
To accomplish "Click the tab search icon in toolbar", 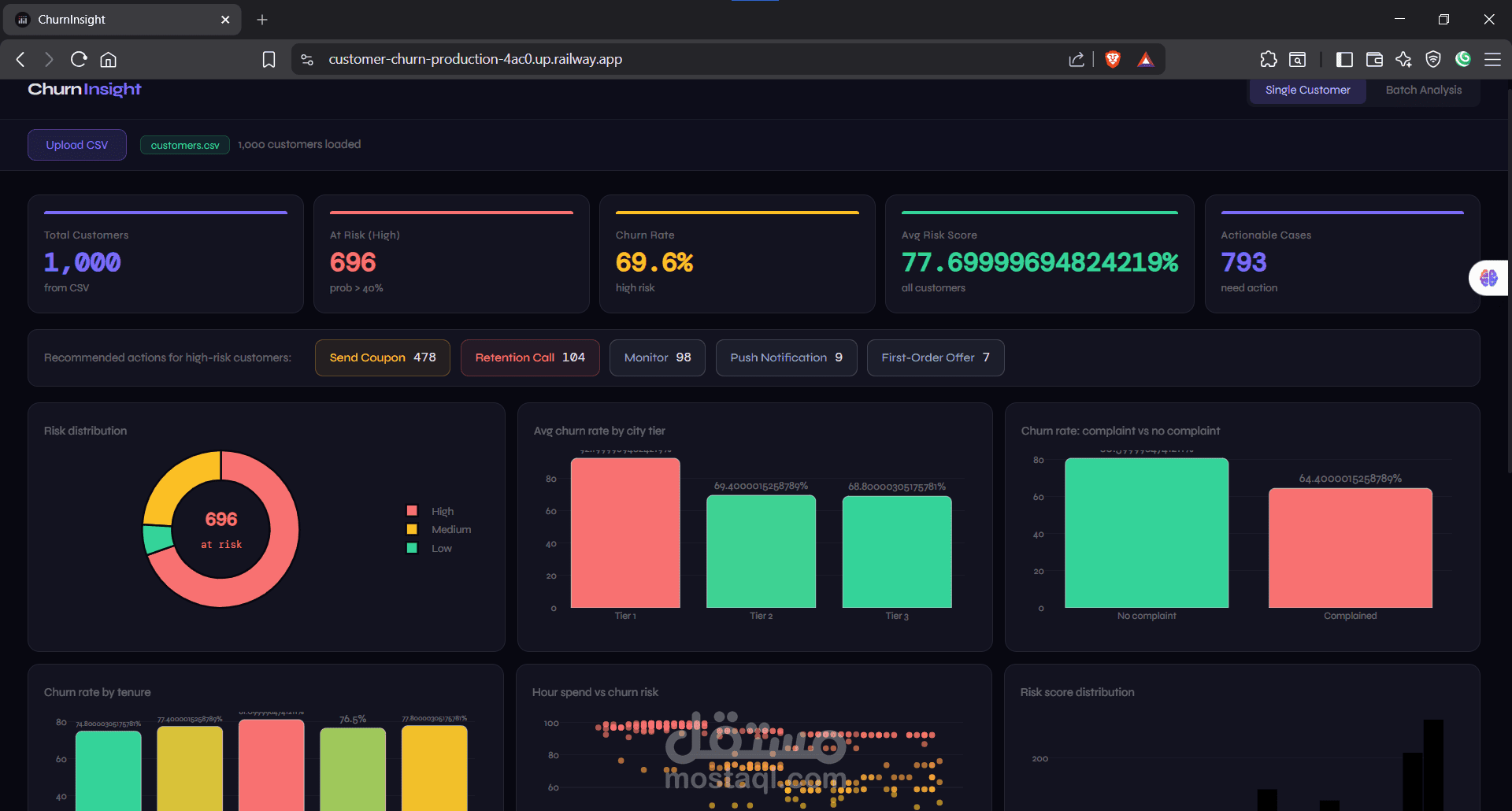I will coord(1297,59).
